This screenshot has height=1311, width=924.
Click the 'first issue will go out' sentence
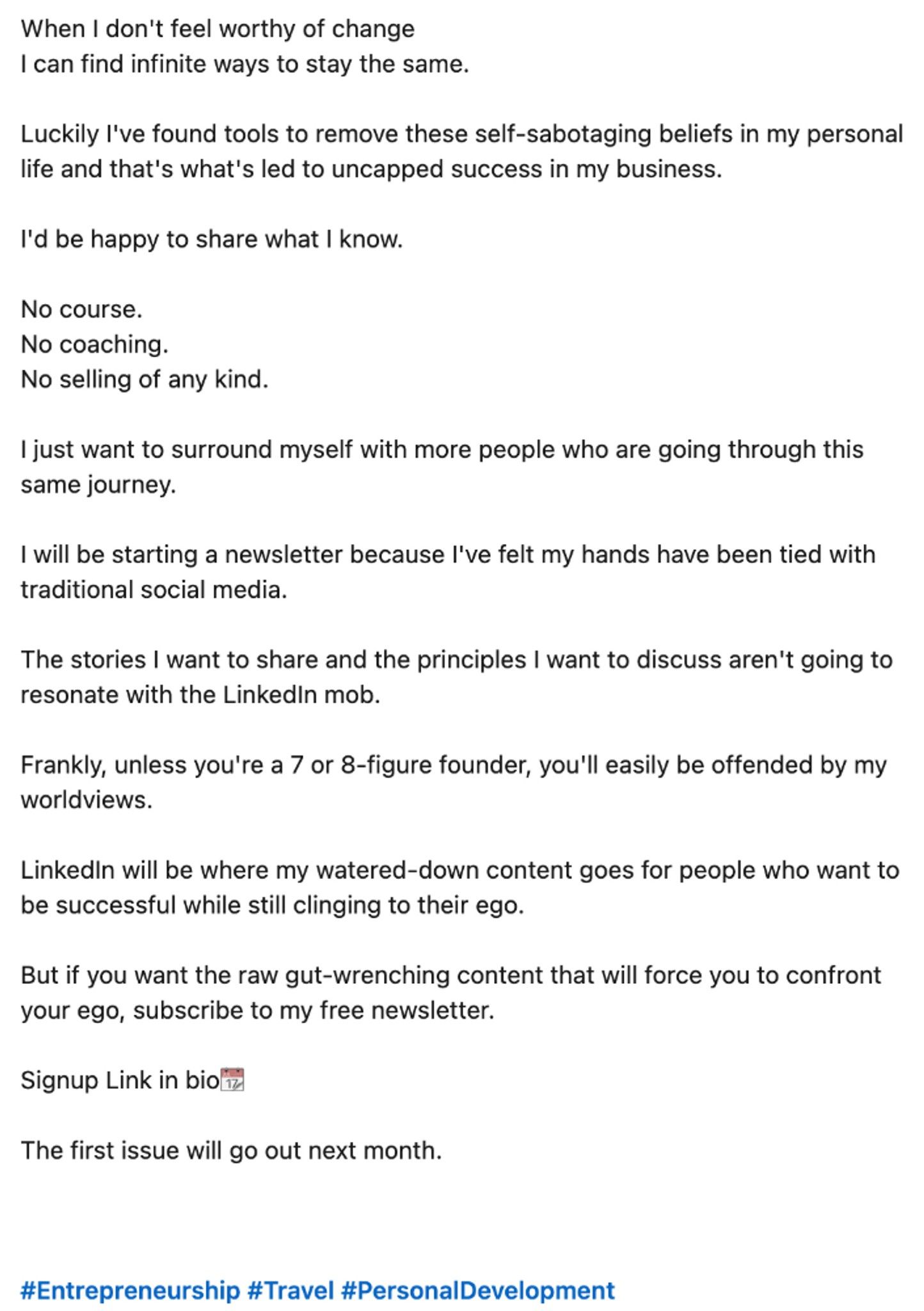(x=232, y=1150)
